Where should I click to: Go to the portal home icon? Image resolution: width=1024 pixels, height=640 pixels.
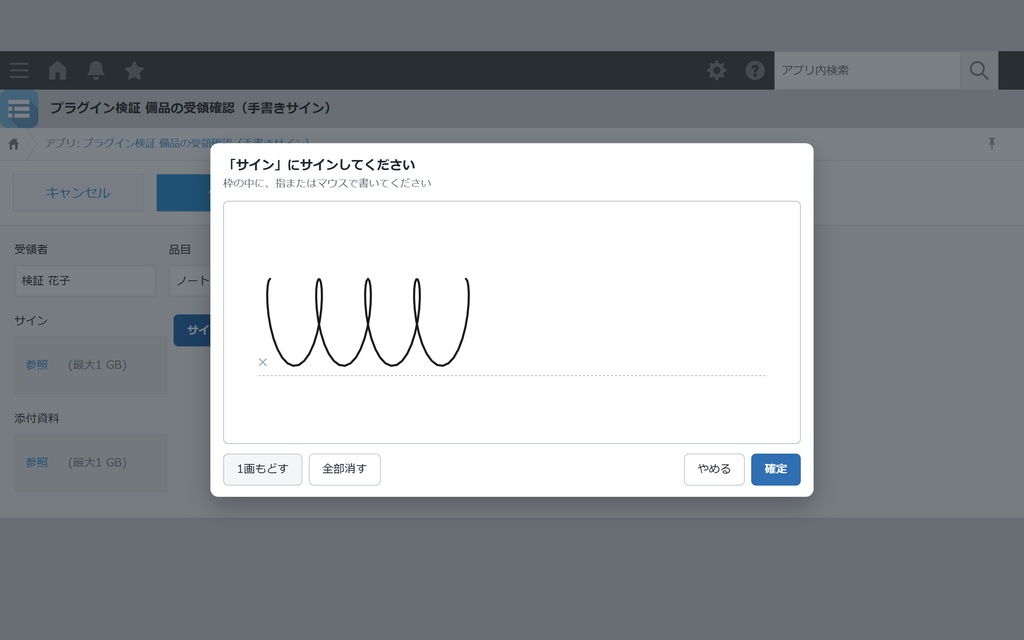[x=57, y=71]
